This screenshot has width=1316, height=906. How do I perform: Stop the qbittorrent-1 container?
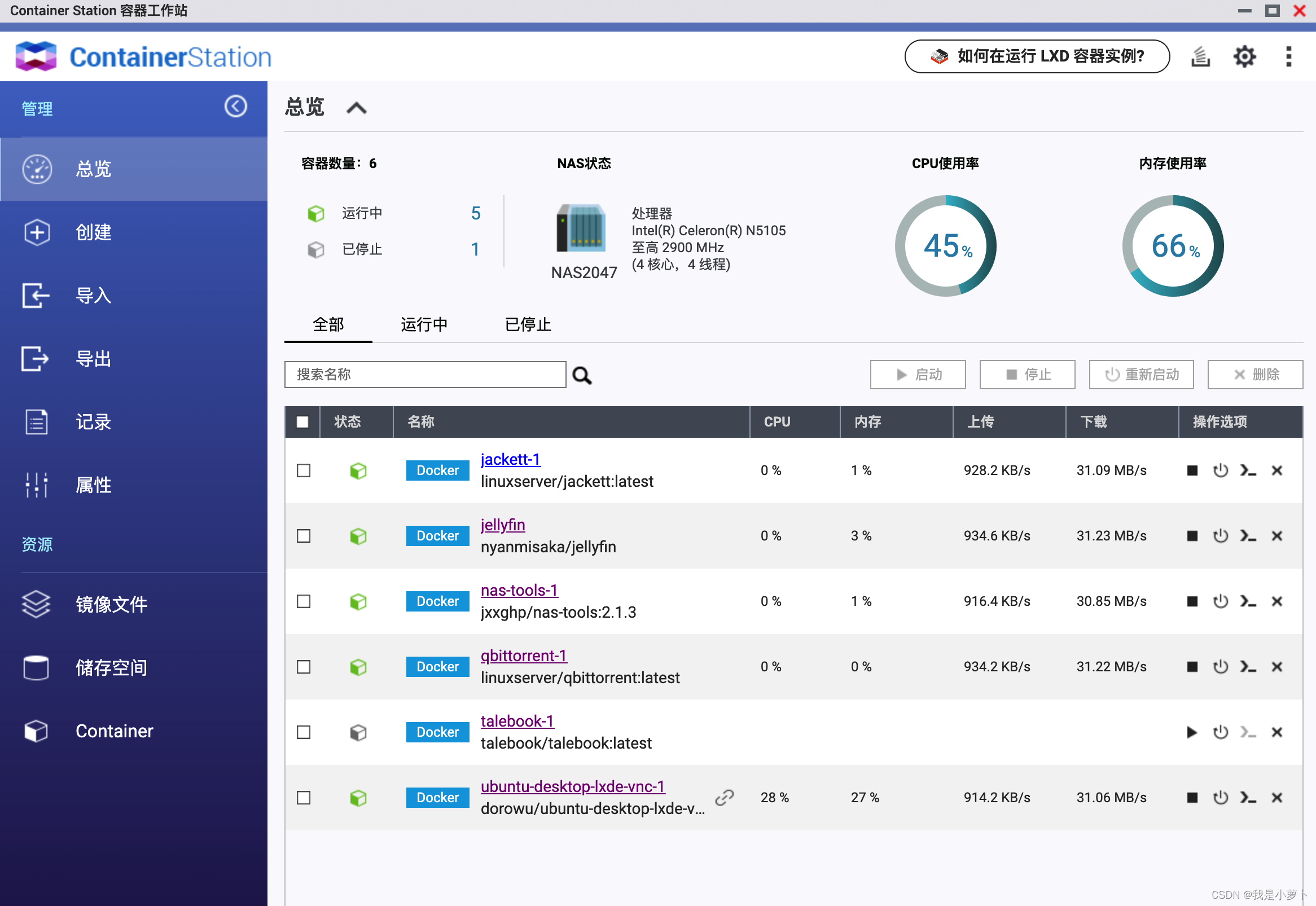(x=1192, y=666)
